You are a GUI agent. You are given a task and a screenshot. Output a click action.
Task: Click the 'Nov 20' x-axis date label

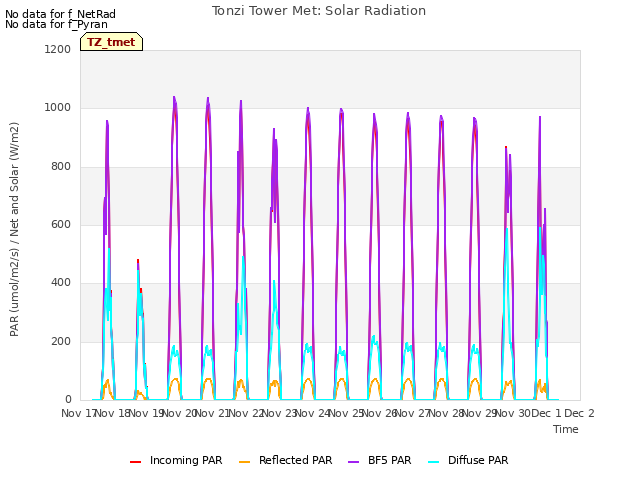(x=180, y=413)
